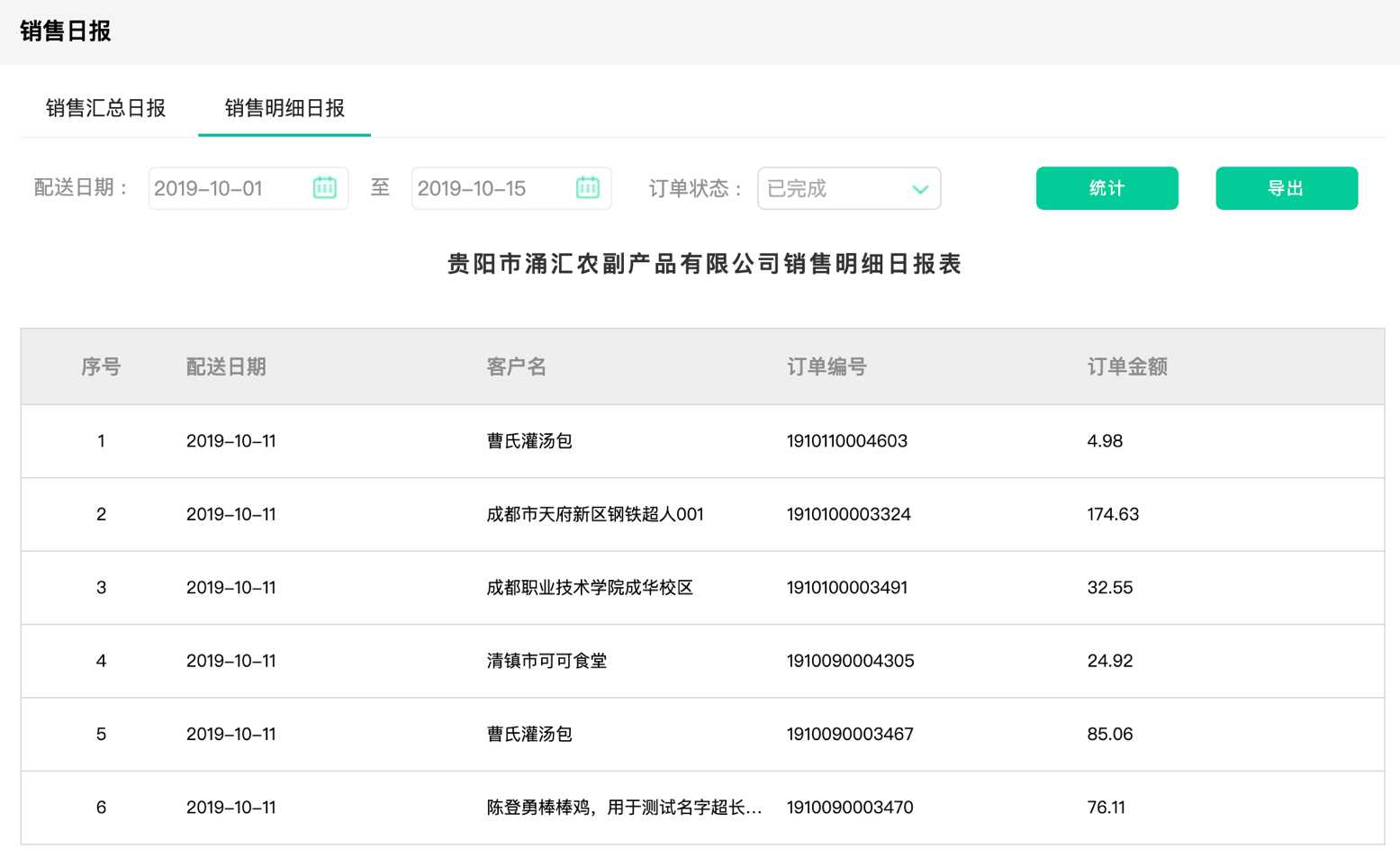Click the 导出 export button
This screenshot has width=1400, height=858.
tap(1286, 188)
